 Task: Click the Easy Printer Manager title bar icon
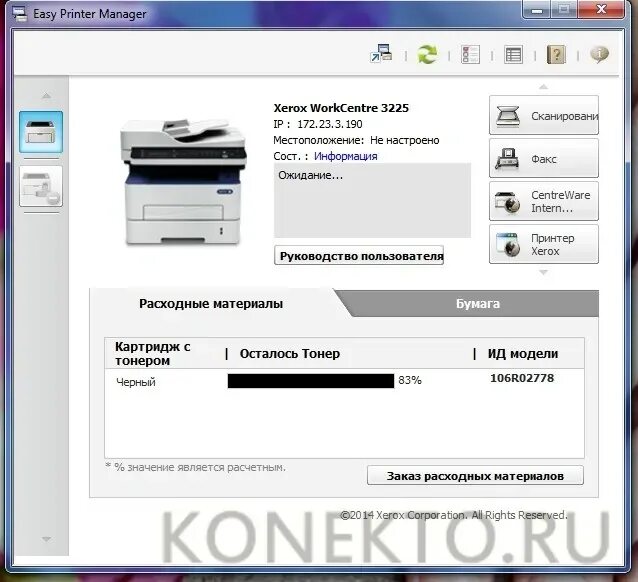[20, 13]
